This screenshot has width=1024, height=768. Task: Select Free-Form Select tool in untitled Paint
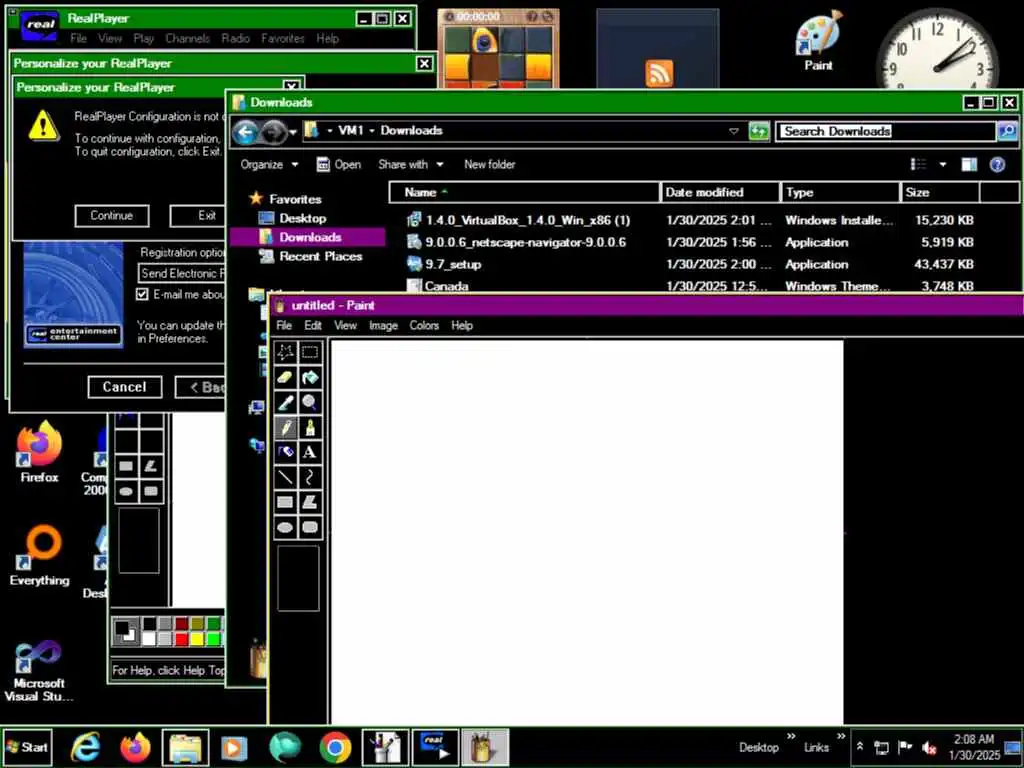coord(285,352)
